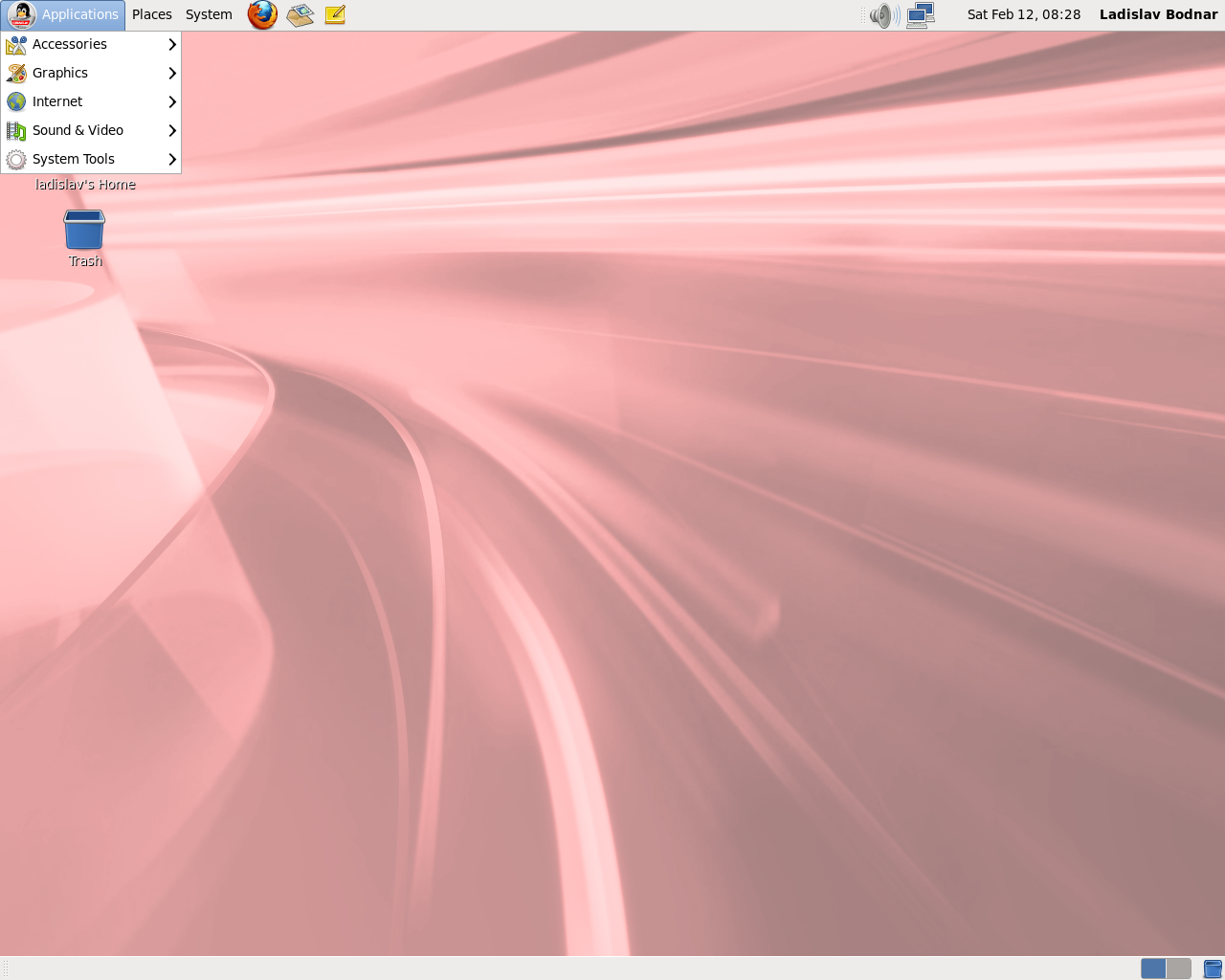Open the Places menu

[152, 14]
